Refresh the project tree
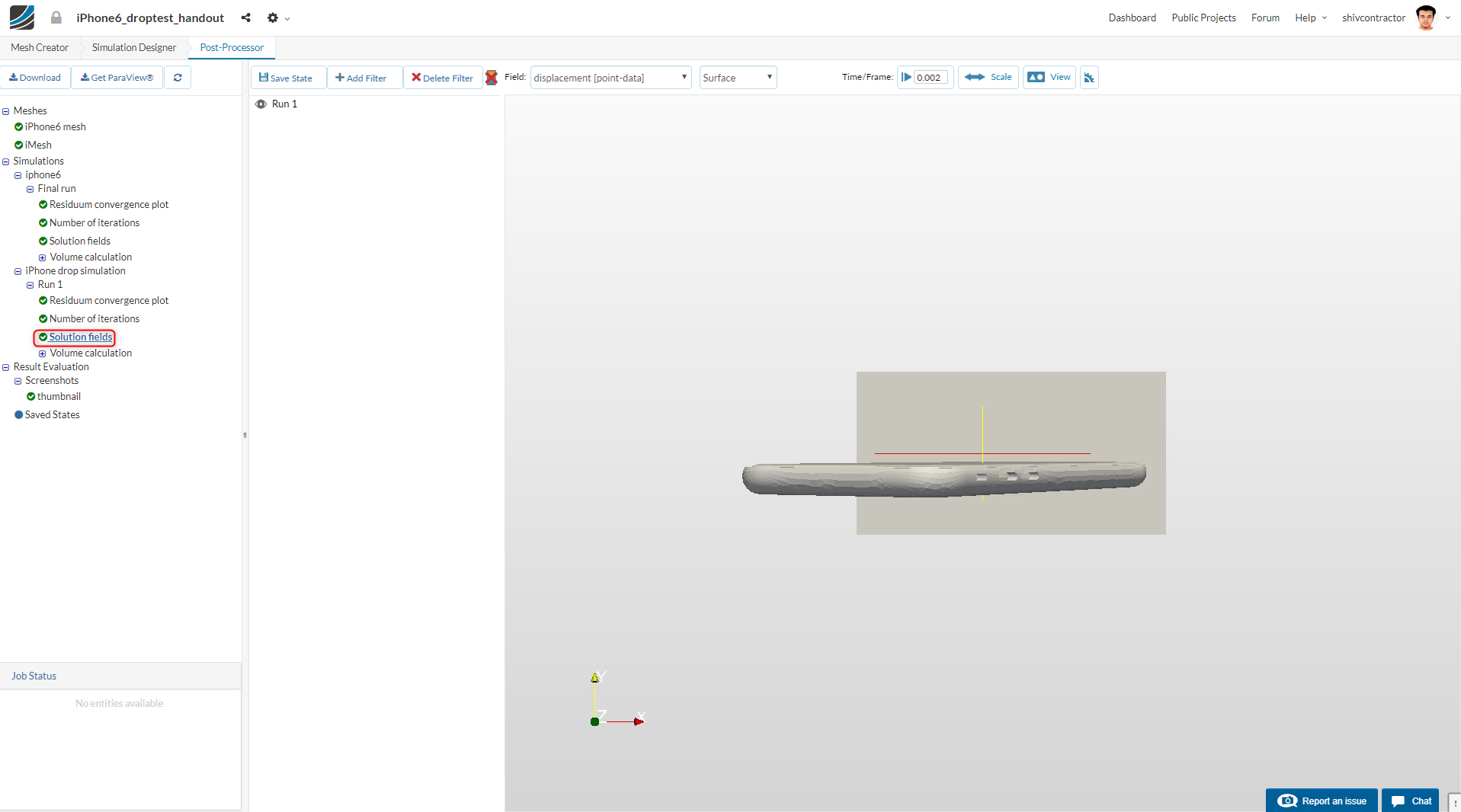 click(178, 78)
